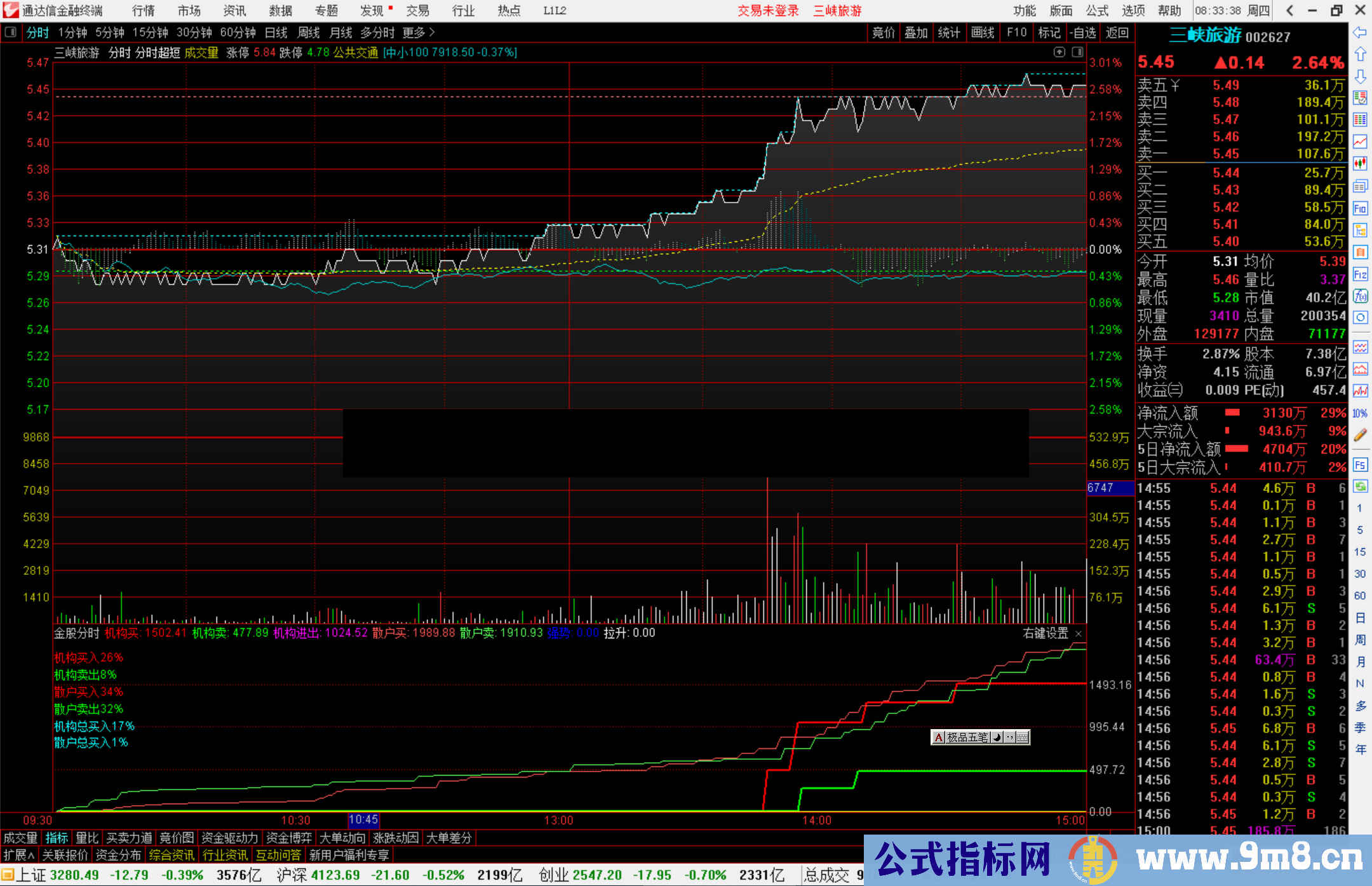Click the 右键设置 link in indicator panel
This screenshot has width=1372, height=886.
pos(1046,633)
